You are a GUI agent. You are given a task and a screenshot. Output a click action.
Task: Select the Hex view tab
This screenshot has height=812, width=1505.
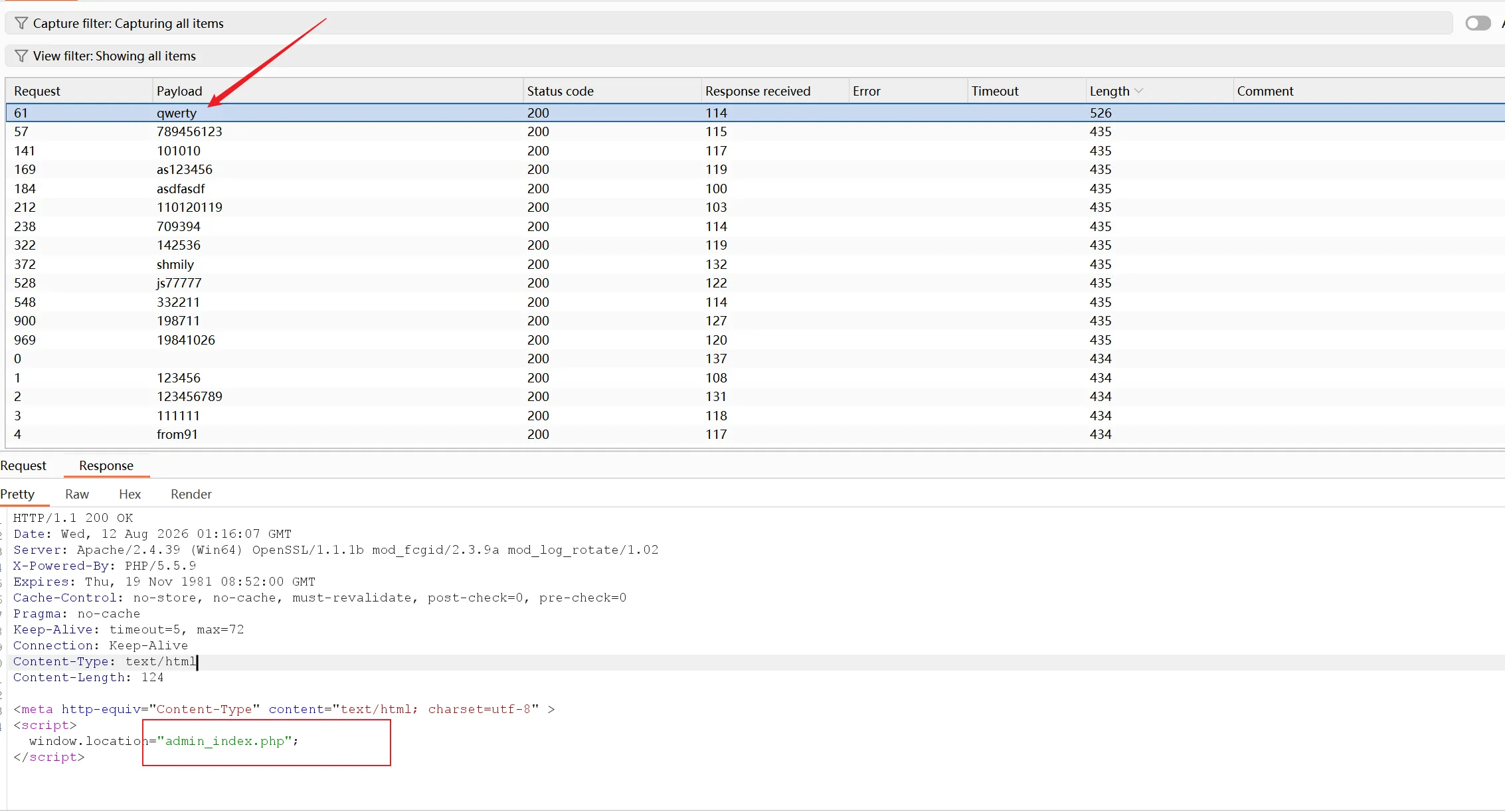click(130, 494)
